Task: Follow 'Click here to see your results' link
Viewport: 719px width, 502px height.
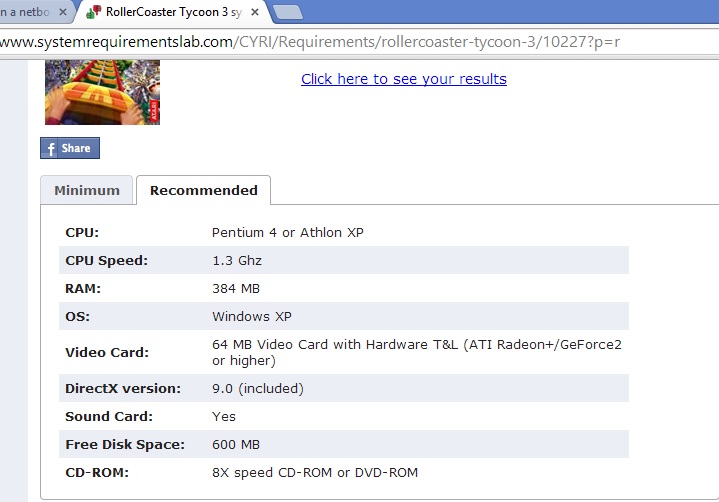Action: tap(404, 79)
